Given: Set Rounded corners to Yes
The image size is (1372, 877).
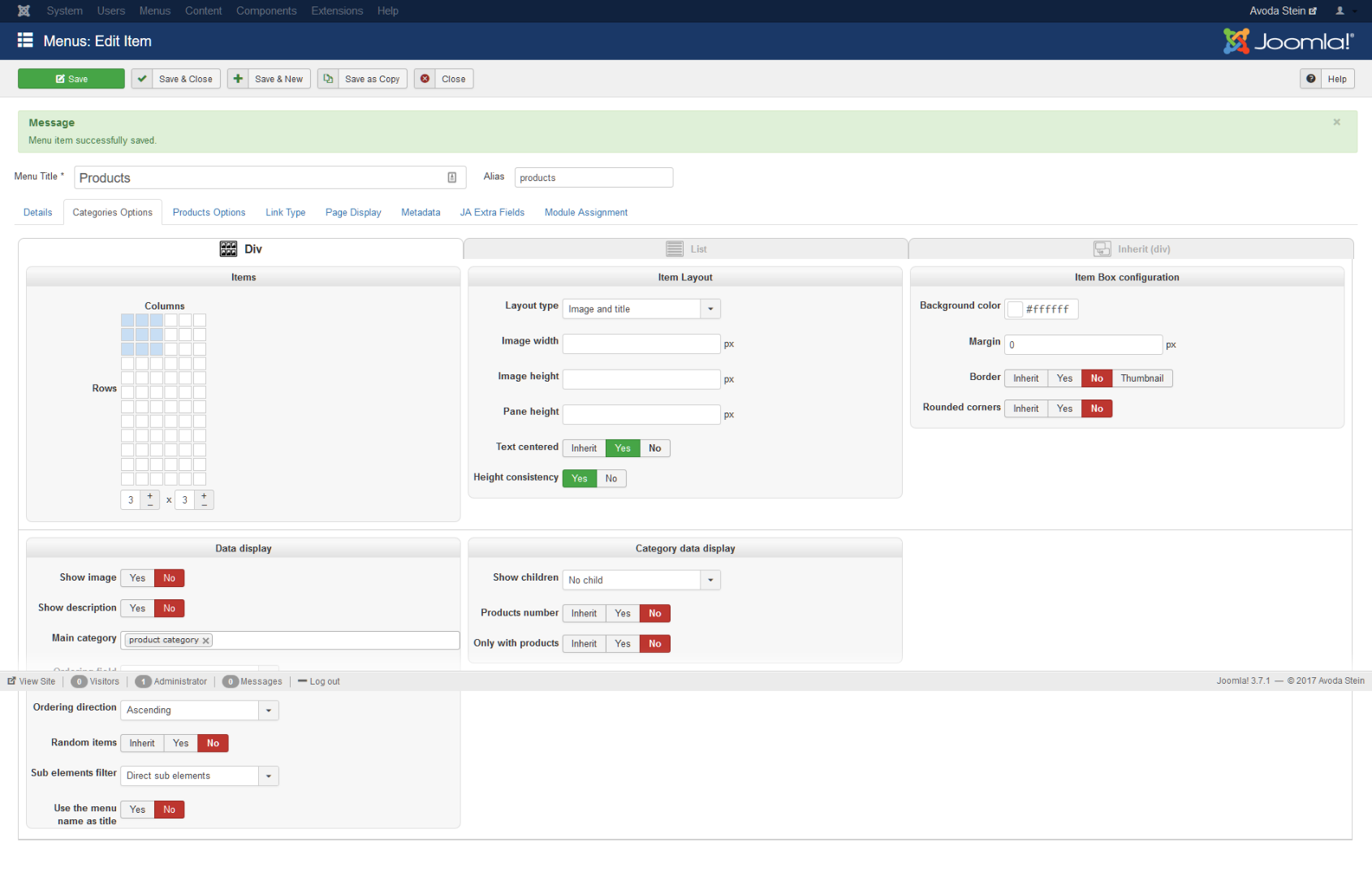Looking at the screenshot, I should click(1064, 408).
